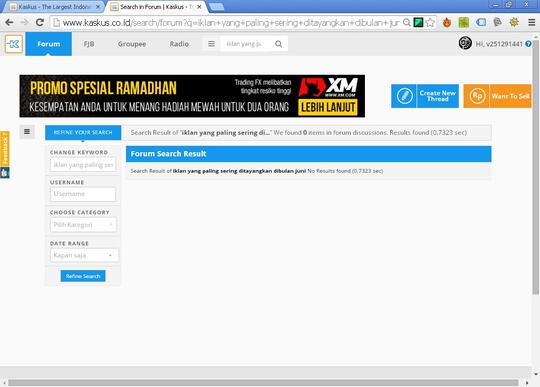Open the Groupee tab
This screenshot has height=387, width=540.
(132, 44)
